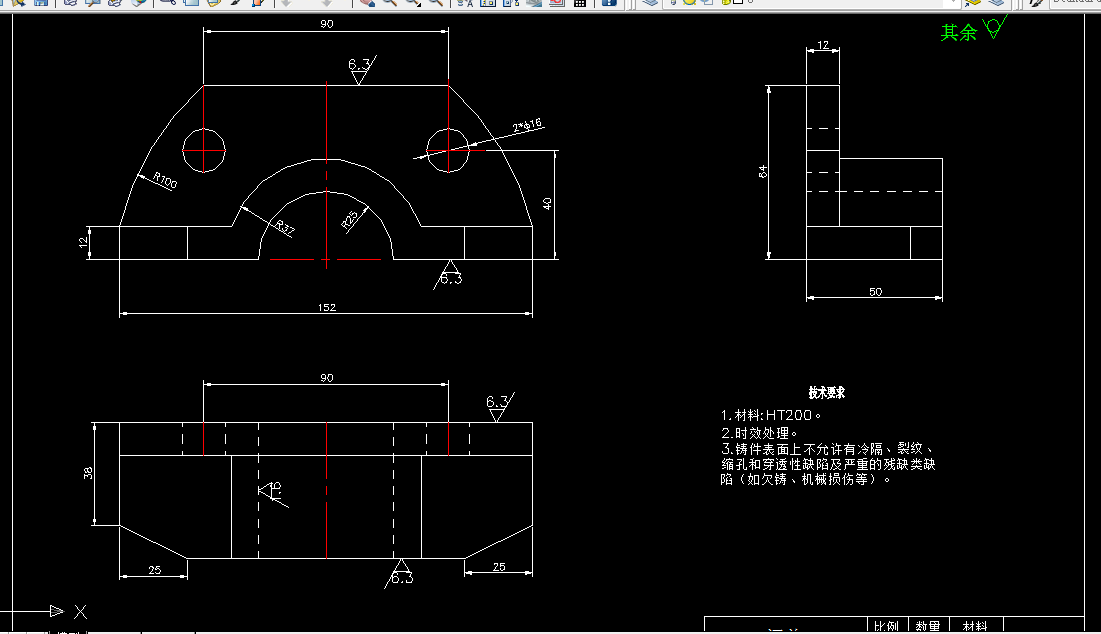Click the 比例 cell in the title block
Screen dimensions: 1101x634
pyautogui.click(x=886, y=624)
